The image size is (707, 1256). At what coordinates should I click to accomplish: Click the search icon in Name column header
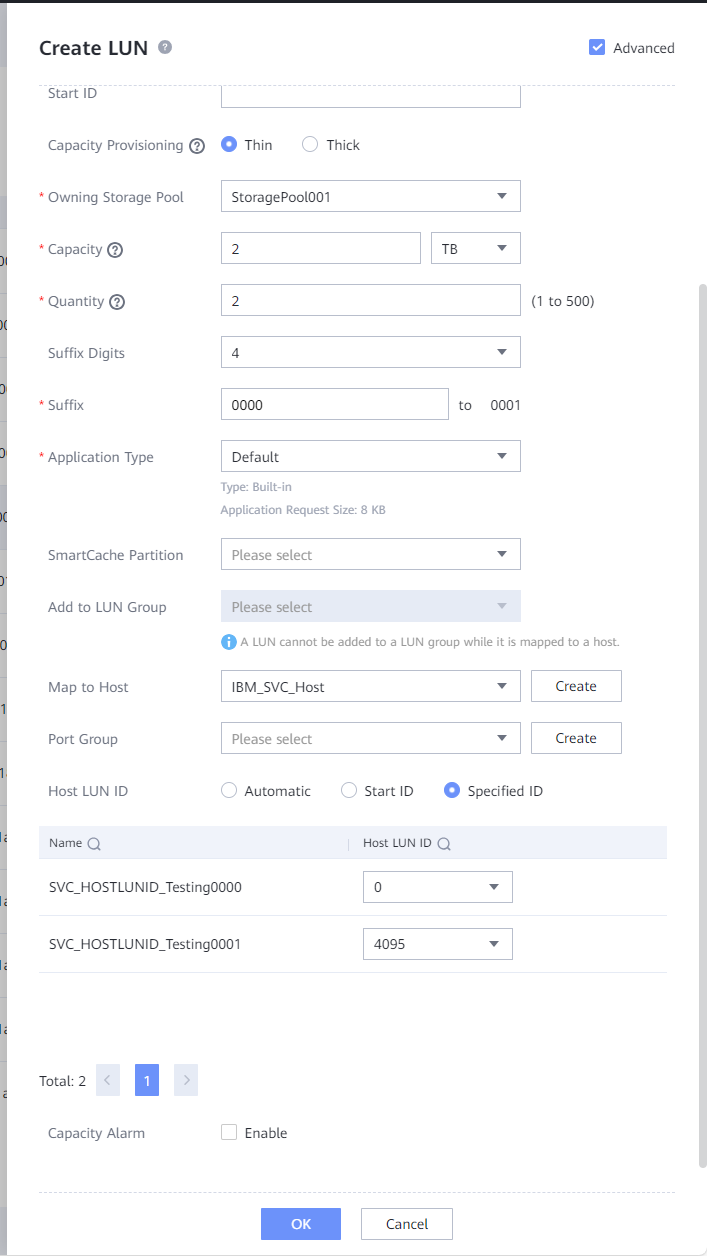click(94, 844)
